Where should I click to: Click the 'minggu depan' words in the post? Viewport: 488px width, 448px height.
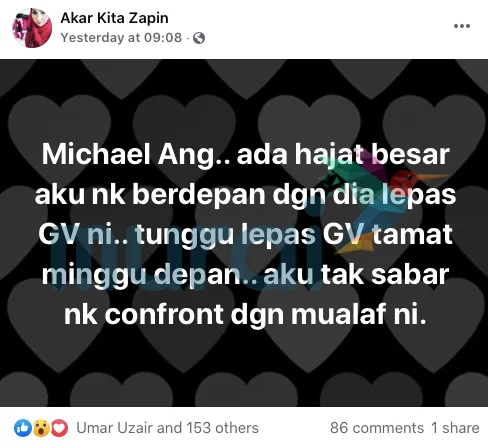142,276
